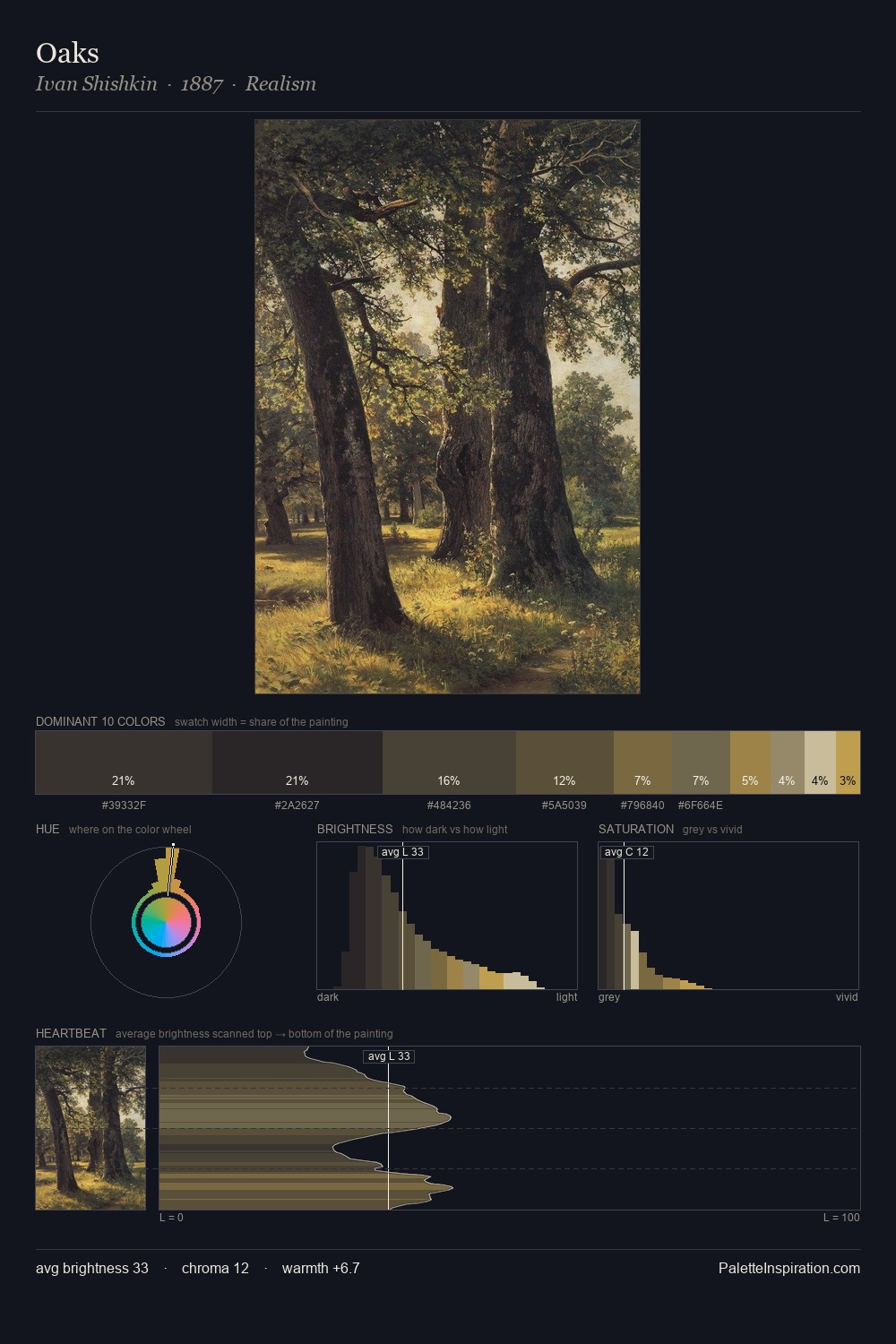Click the main Oaks painting image
This screenshot has width=896, height=1344.
pos(447,407)
